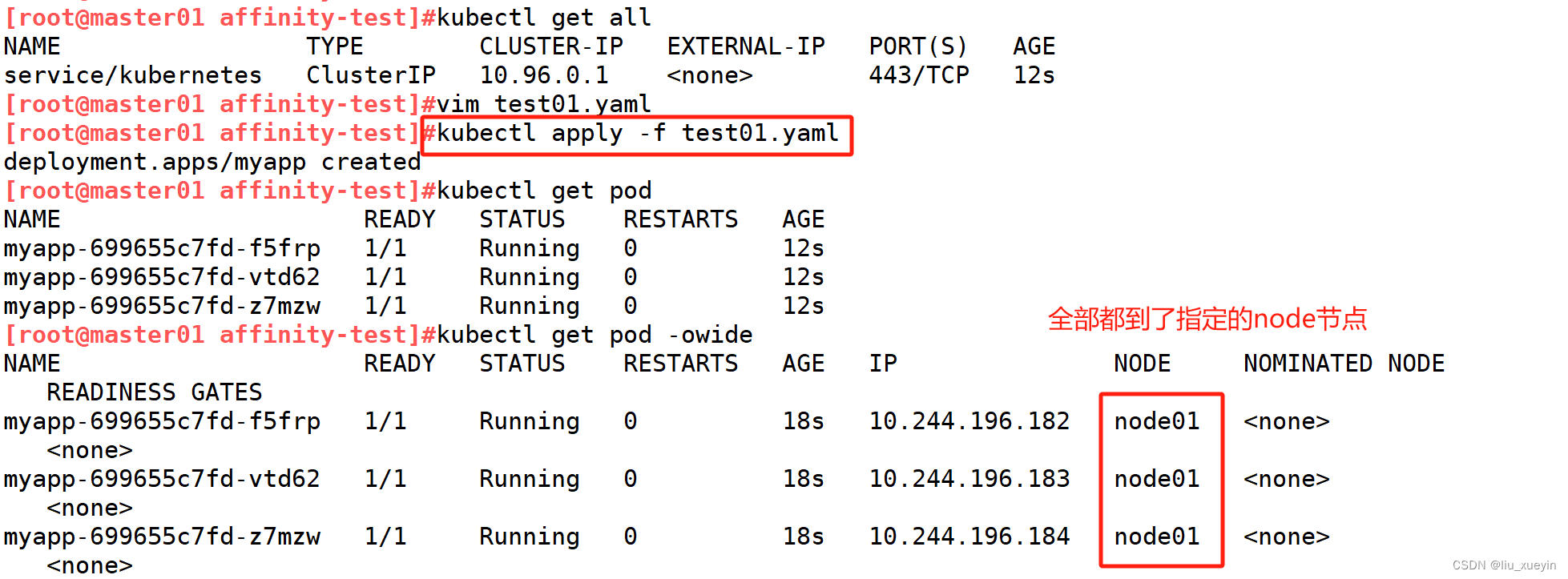Click the PORT(S) column header
The width and height of the screenshot is (1568, 579).
918,46
